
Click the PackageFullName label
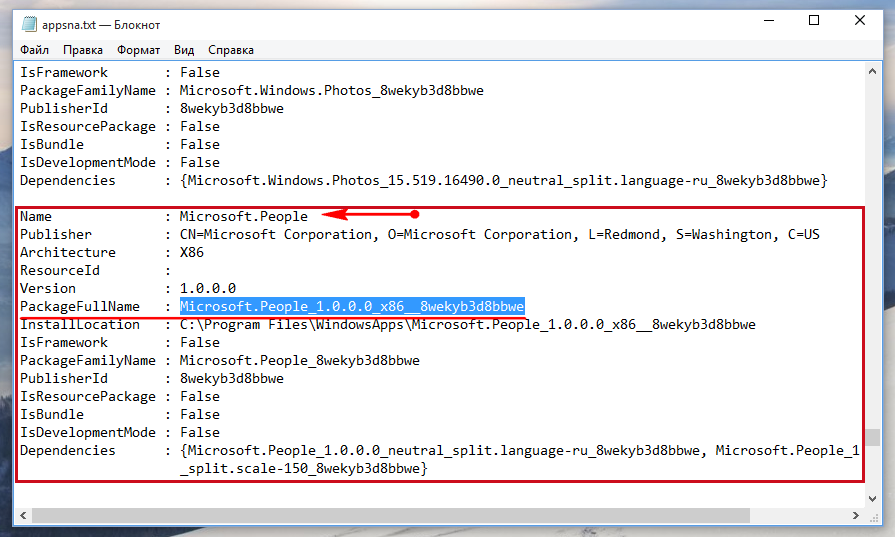[x=80, y=306]
